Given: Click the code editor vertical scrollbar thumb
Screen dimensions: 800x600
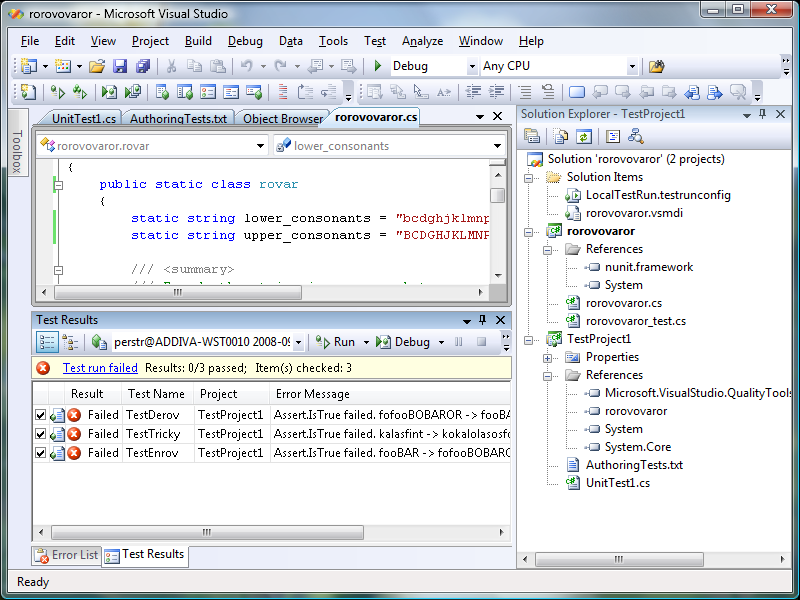Looking at the screenshot, I should coord(497,195).
